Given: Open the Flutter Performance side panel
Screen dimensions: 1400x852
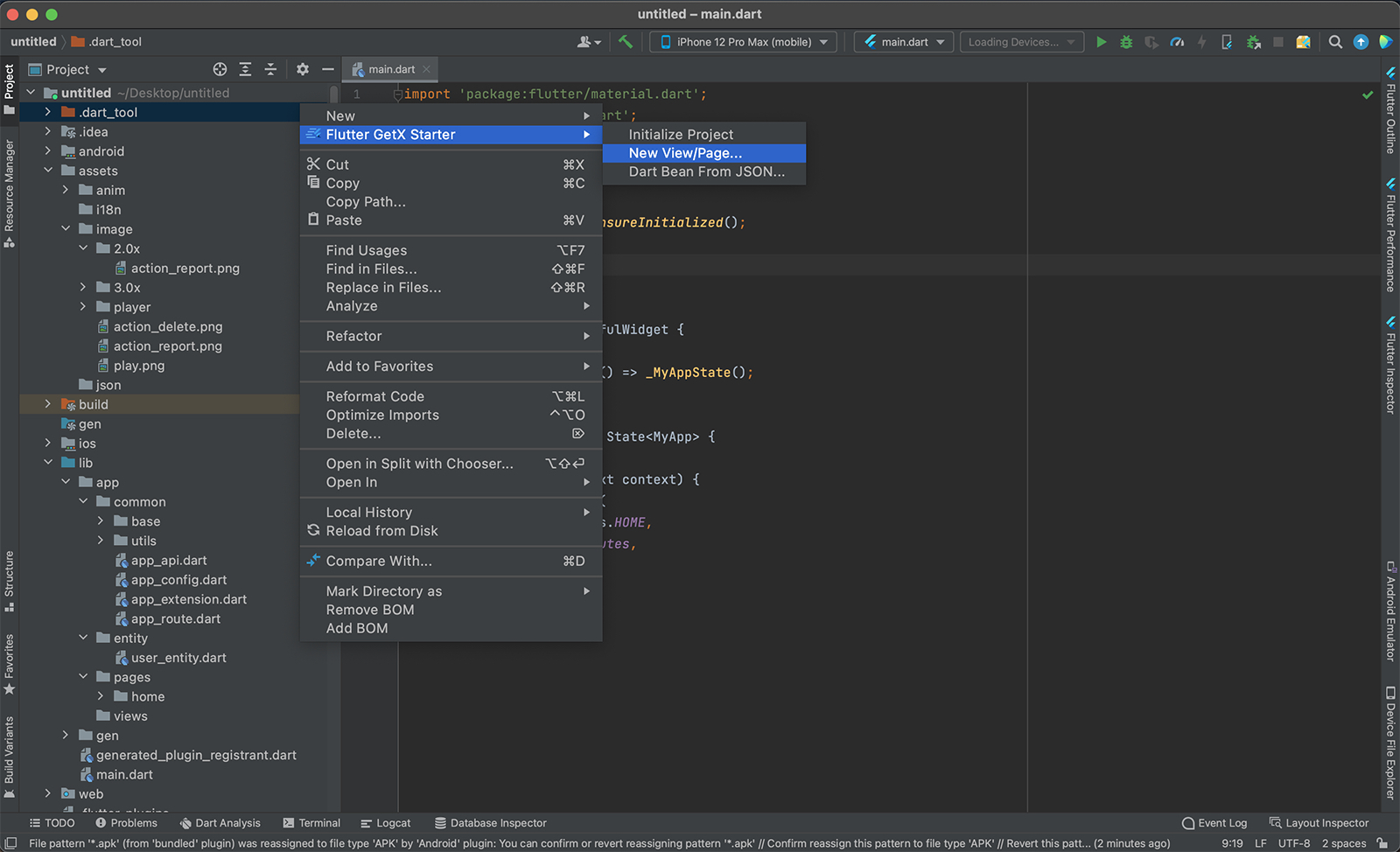Looking at the screenshot, I should tap(1390, 234).
